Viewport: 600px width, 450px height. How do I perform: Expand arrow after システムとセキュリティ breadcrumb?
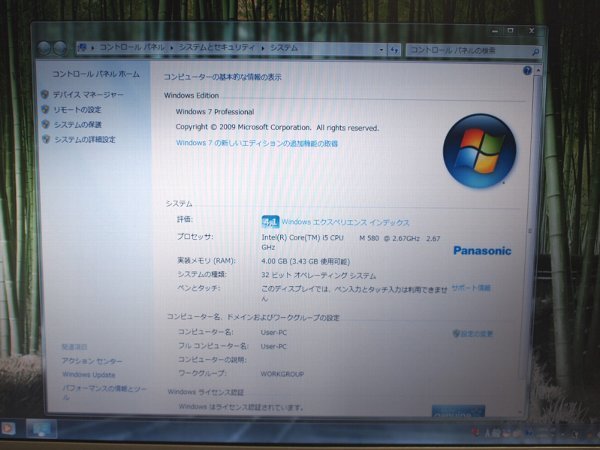[263, 49]
